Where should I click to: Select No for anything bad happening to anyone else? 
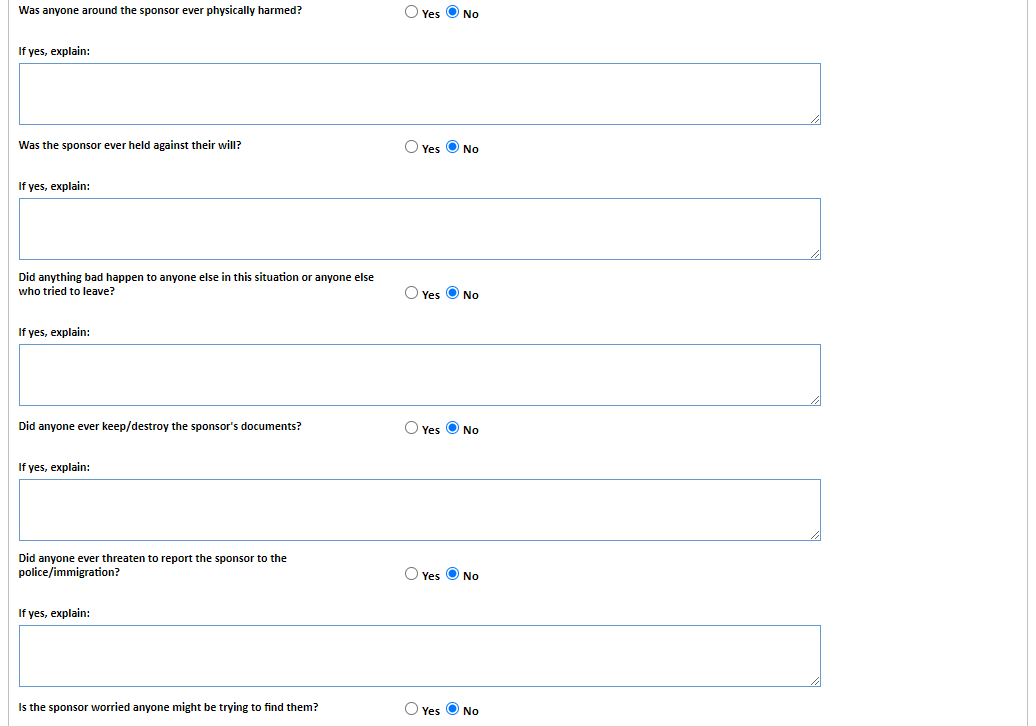[x=453, y=293]
